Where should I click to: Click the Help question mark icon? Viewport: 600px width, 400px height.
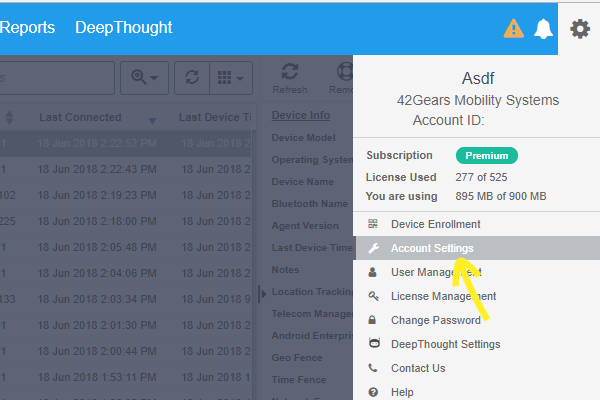[373, 392]
